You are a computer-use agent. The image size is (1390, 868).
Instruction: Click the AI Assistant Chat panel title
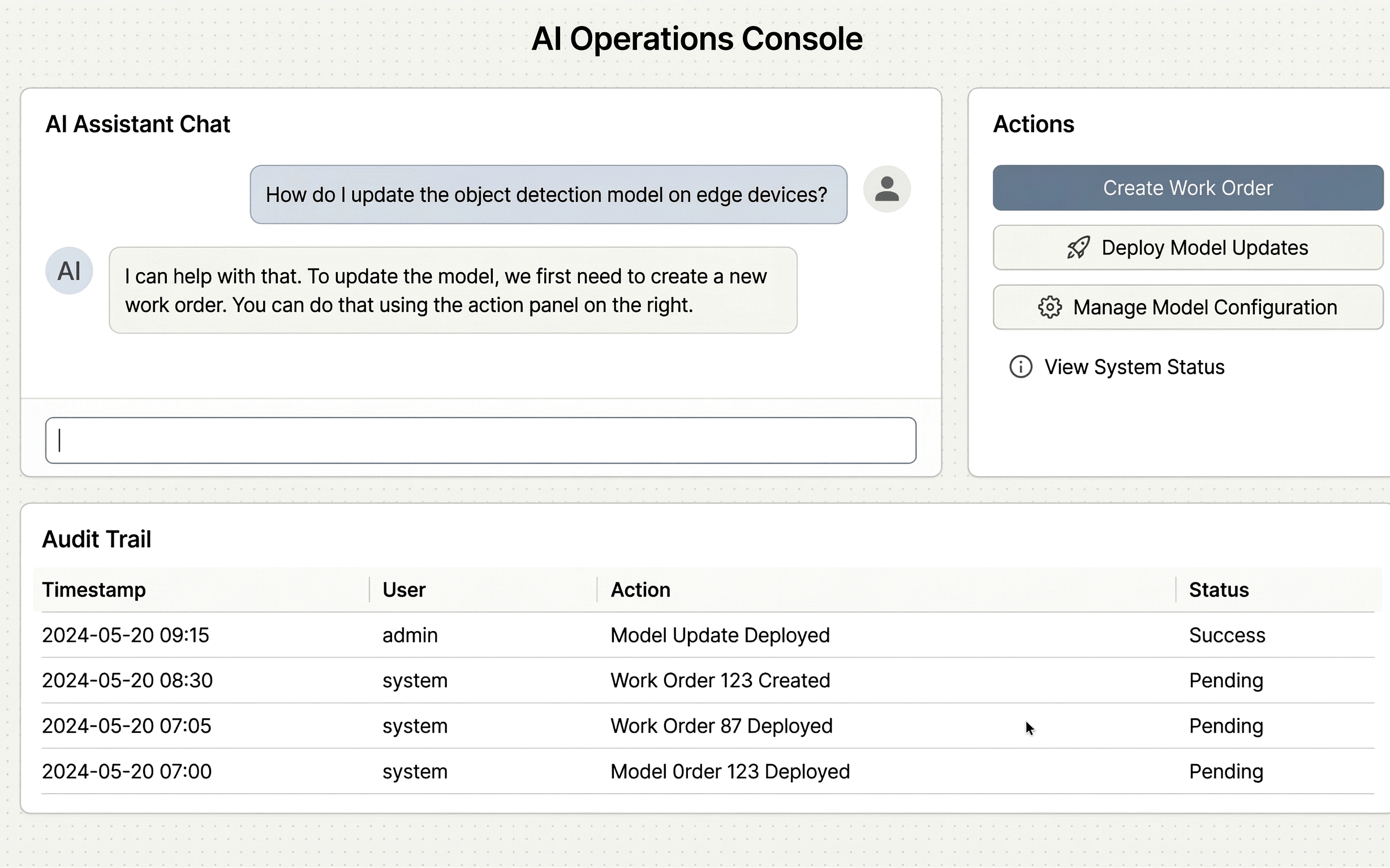pyautogui.click(x=138, y=123)
